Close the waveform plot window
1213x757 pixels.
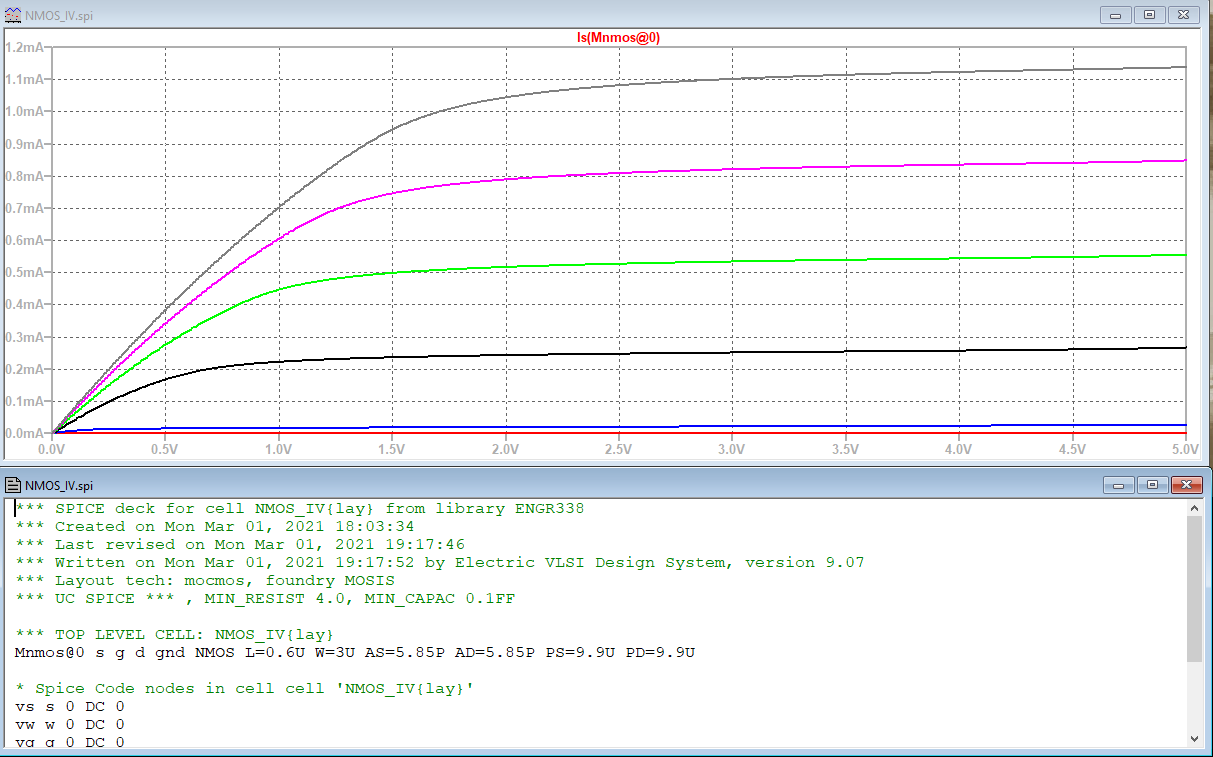pos(1183,15)
